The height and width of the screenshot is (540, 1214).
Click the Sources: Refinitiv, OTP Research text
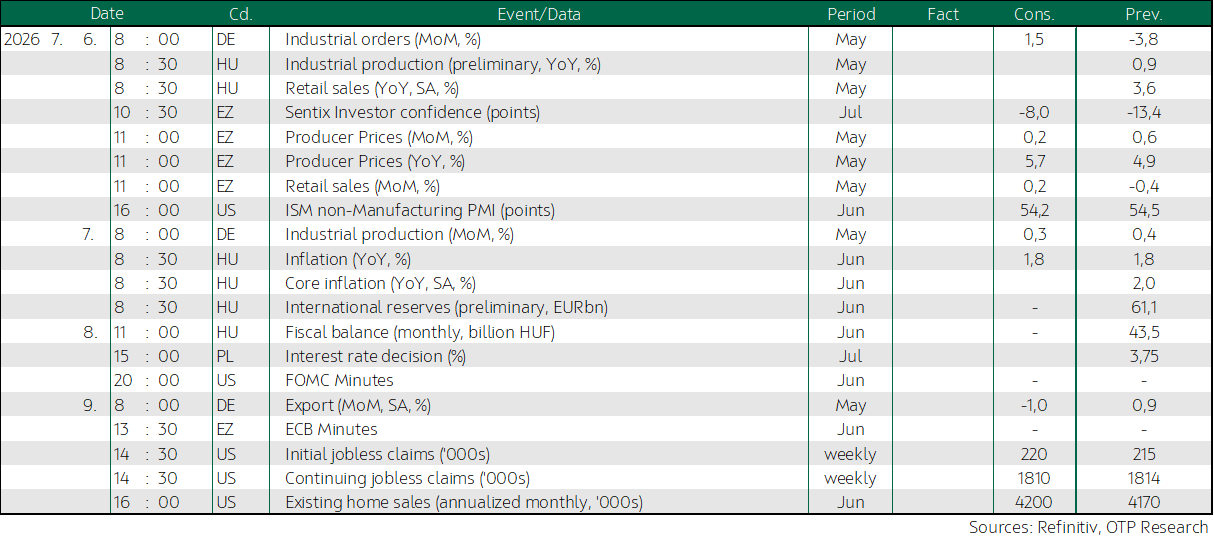click(1089, 527)
